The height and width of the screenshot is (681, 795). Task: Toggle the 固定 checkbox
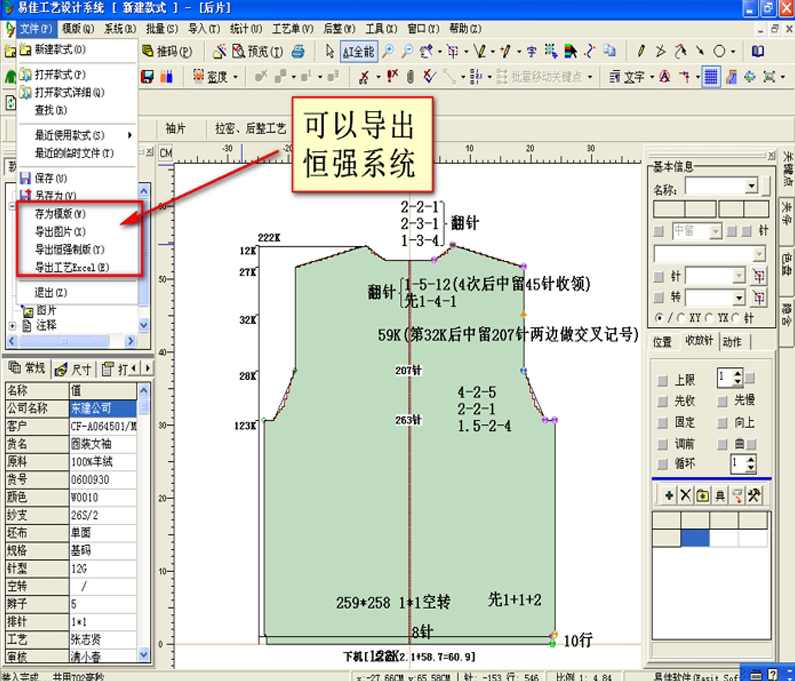point(662,423)
